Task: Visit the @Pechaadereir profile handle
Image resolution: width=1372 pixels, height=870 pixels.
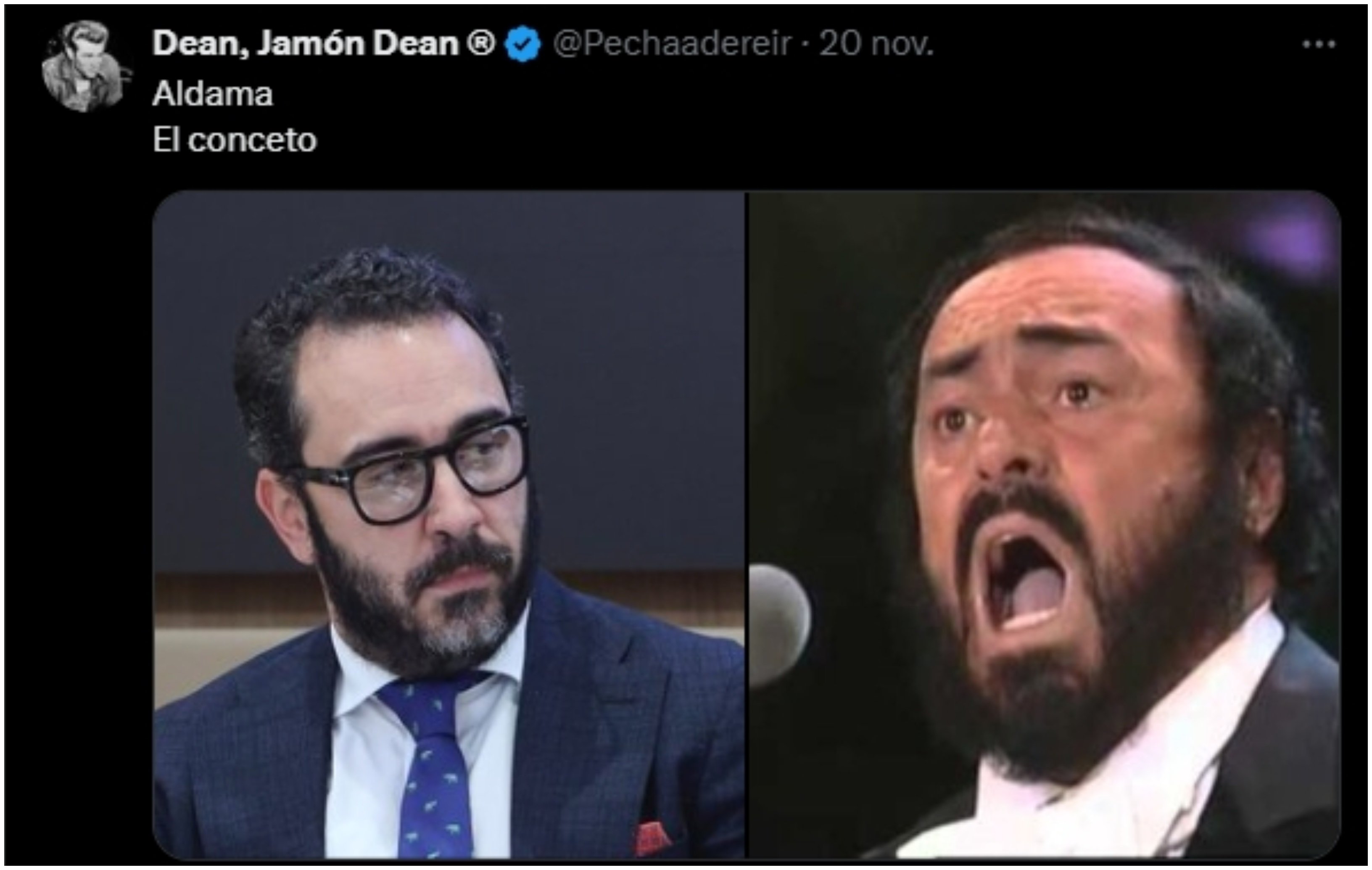Action: 672,43
